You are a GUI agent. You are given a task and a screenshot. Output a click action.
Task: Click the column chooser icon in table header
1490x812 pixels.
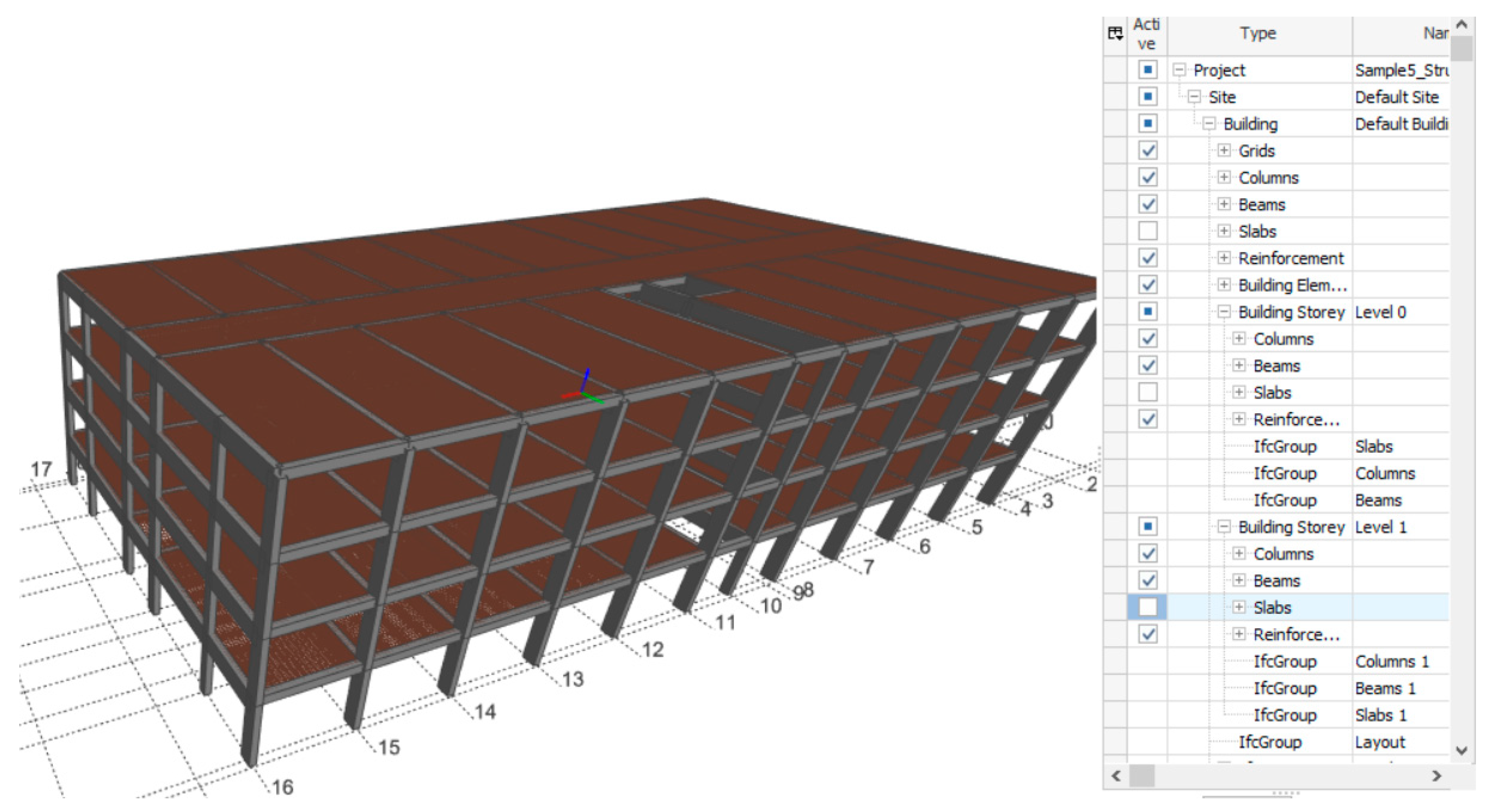point(1115,34)
